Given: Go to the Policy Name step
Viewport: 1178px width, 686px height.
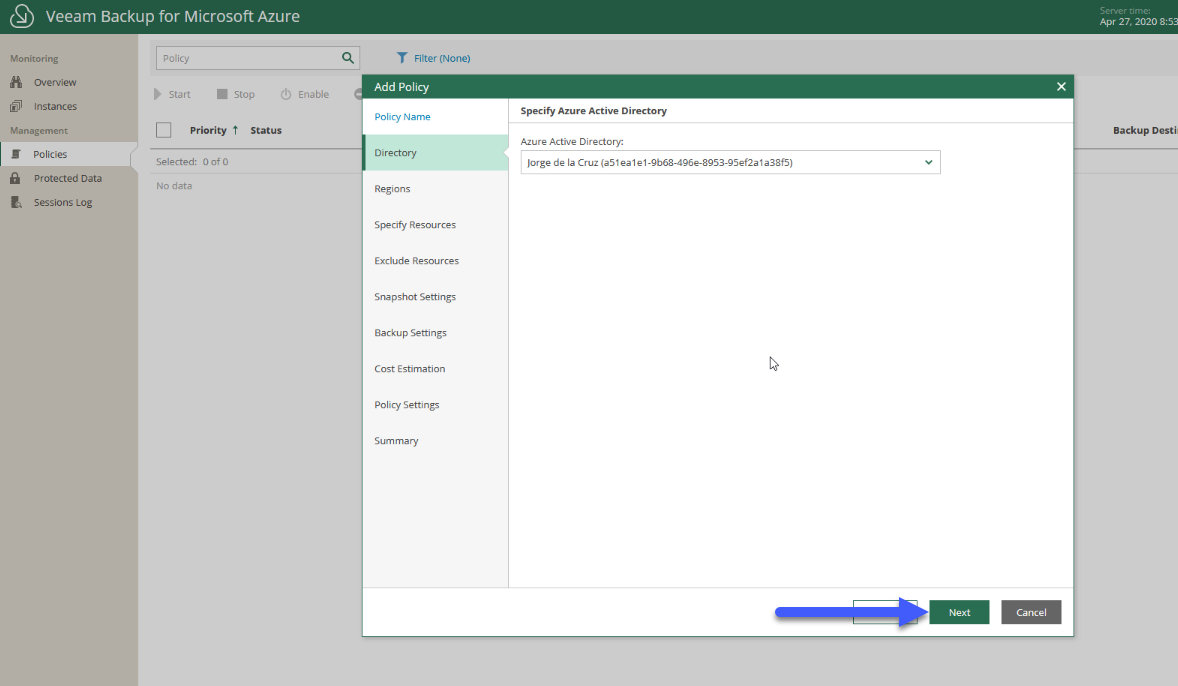Looking at the screenshot, I should pyautogui.click(x=403, y=116).
